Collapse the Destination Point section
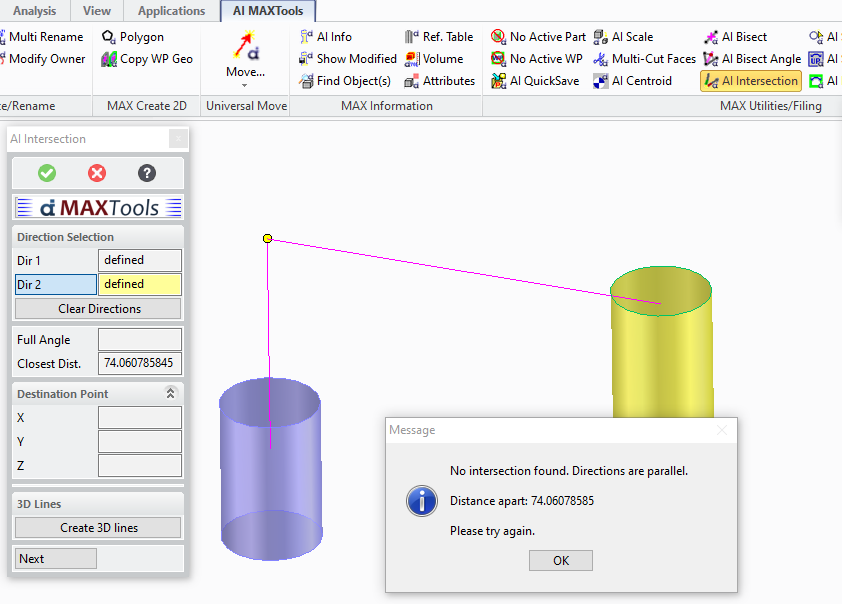Viewport: 842px width, 604px height. point(170,393)
